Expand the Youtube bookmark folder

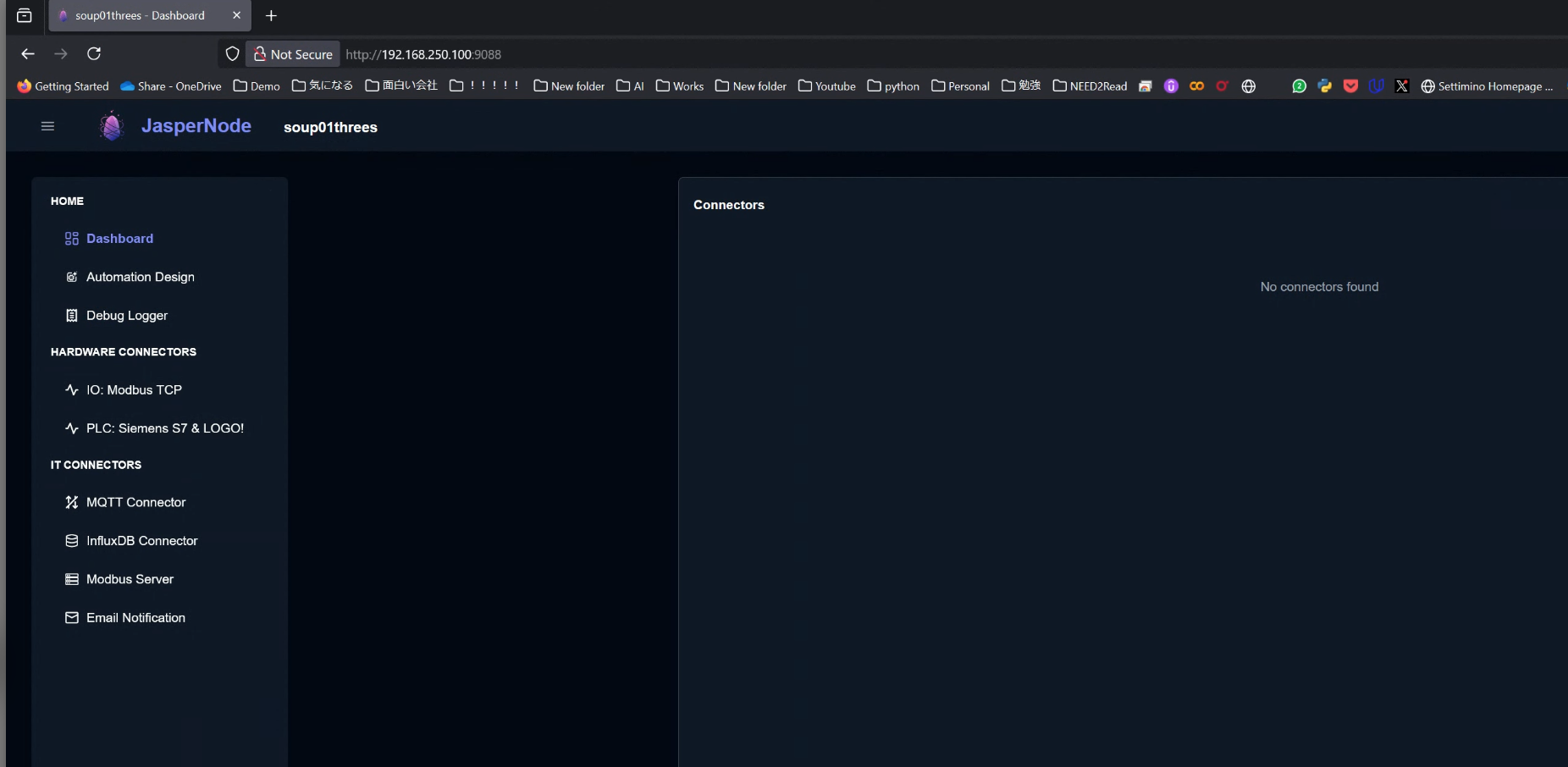(827, 86)
